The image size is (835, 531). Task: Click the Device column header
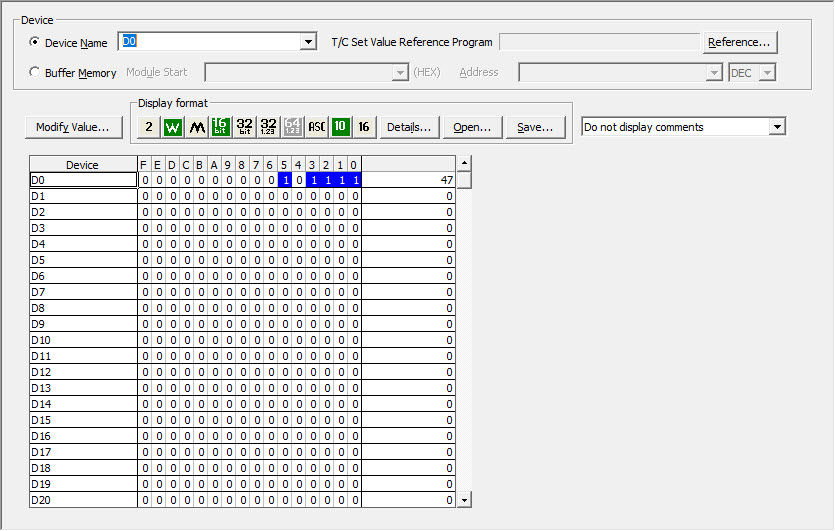click(x=84, y=165)
